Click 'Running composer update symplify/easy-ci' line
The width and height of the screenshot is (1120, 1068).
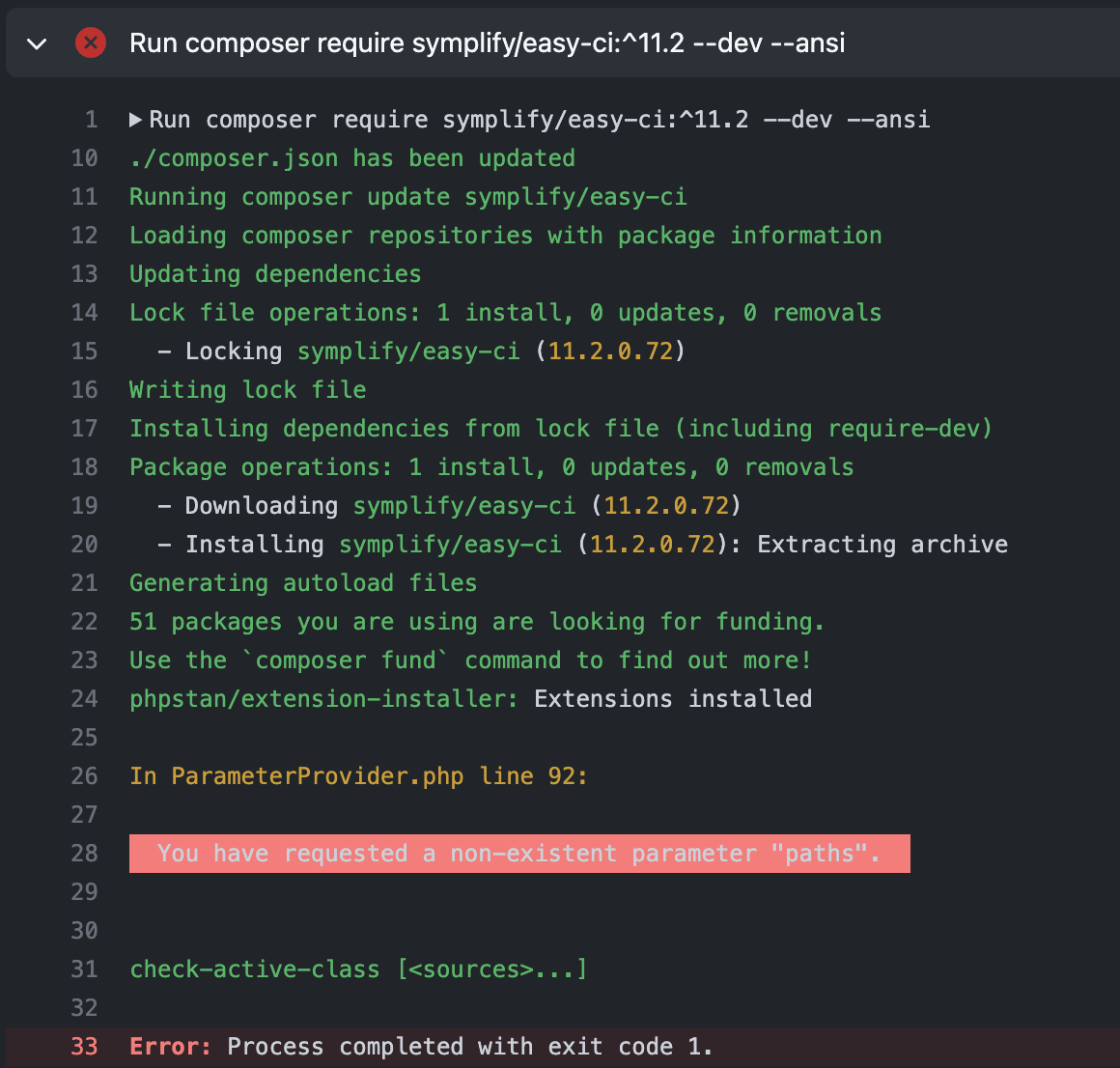click(407, 196)
